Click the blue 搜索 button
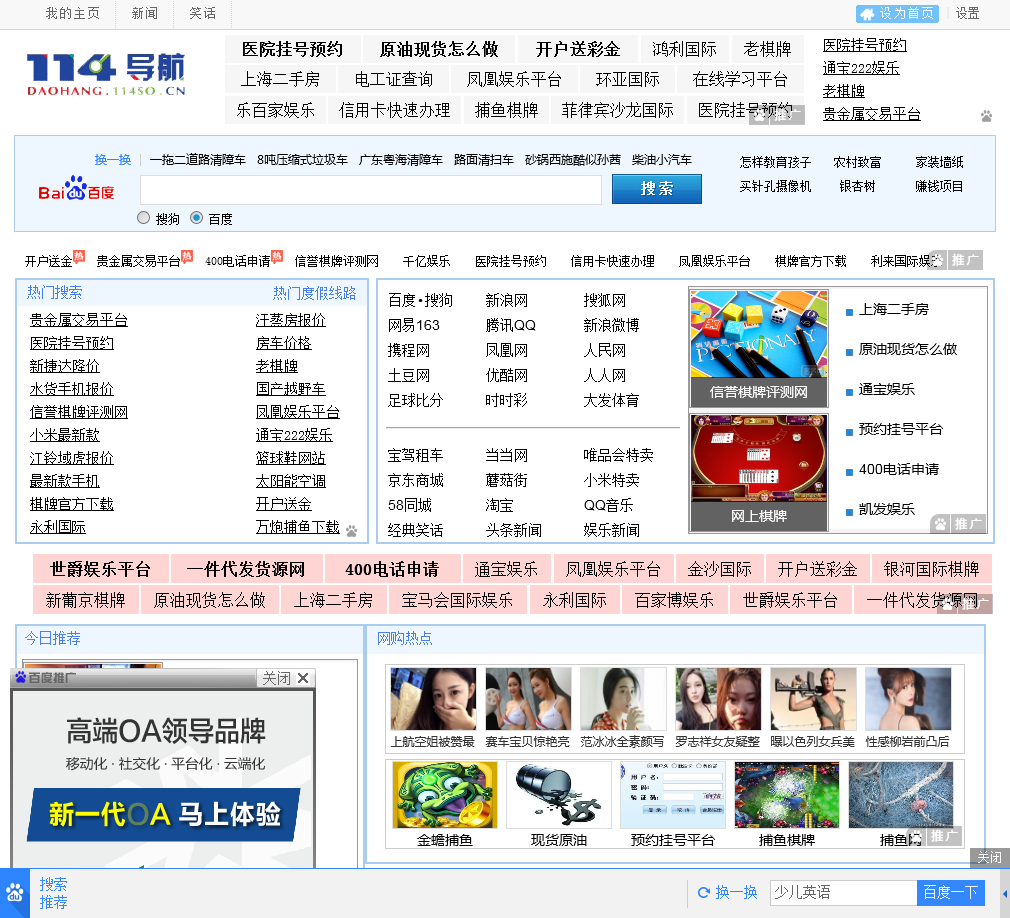 [x=656, y=189]
